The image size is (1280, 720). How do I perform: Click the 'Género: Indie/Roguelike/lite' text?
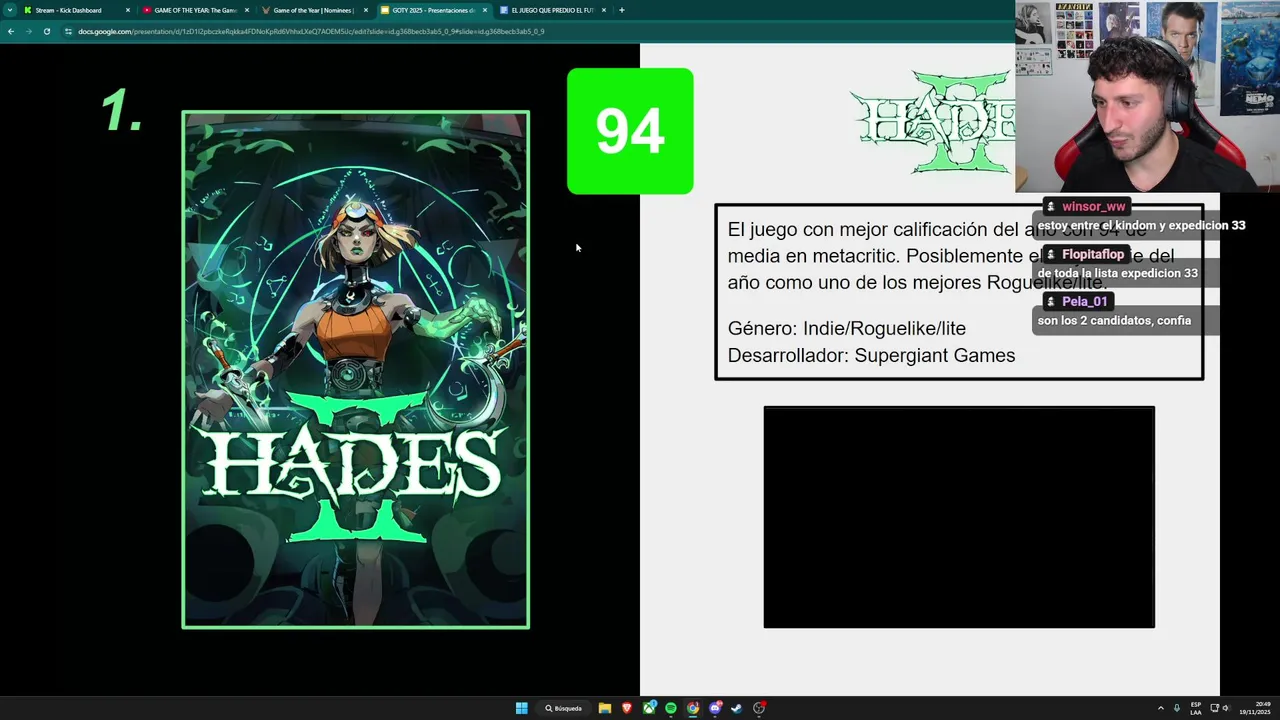pos(847,328)
